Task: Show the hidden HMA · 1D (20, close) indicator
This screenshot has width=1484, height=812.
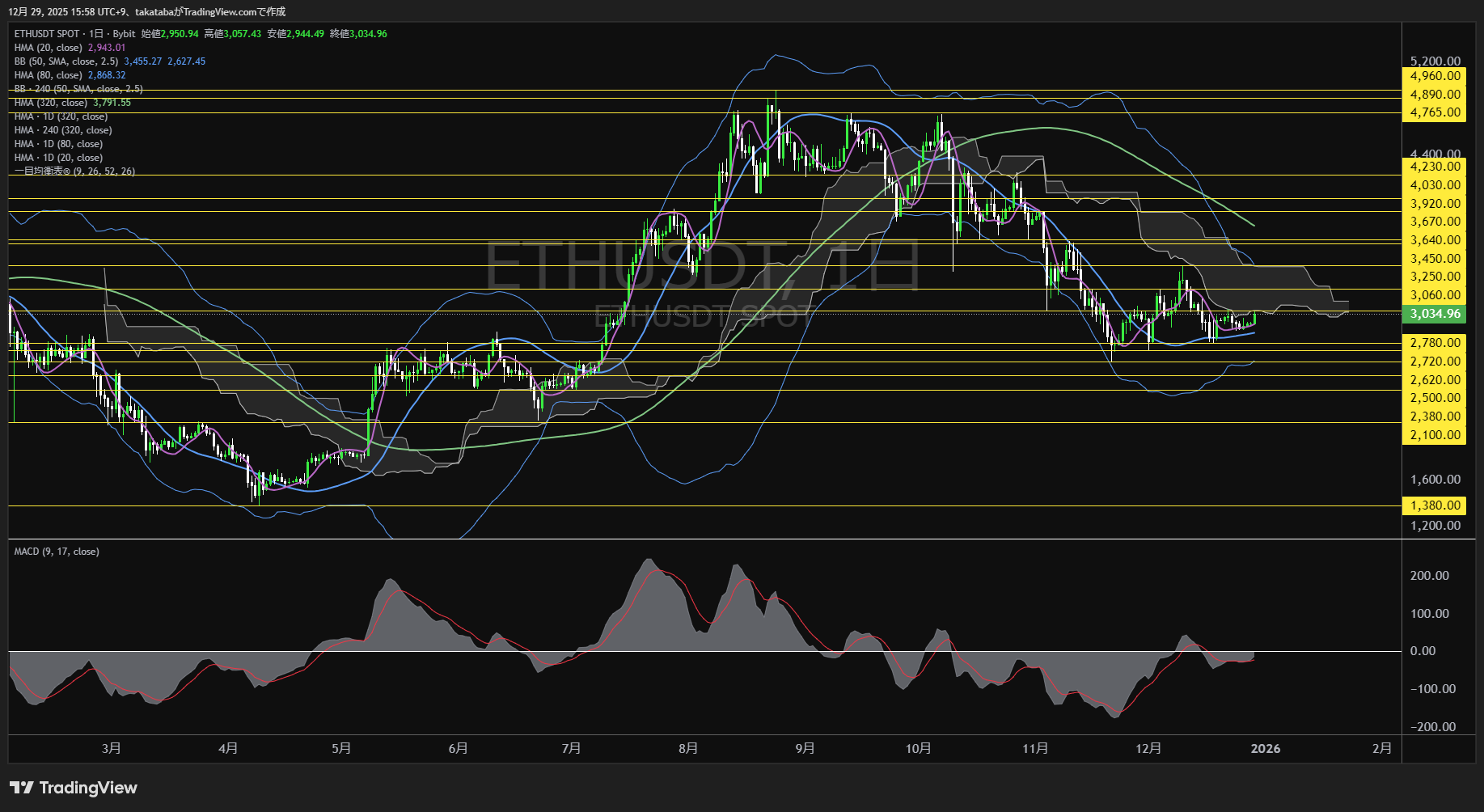Action: [x=57, y=157]
